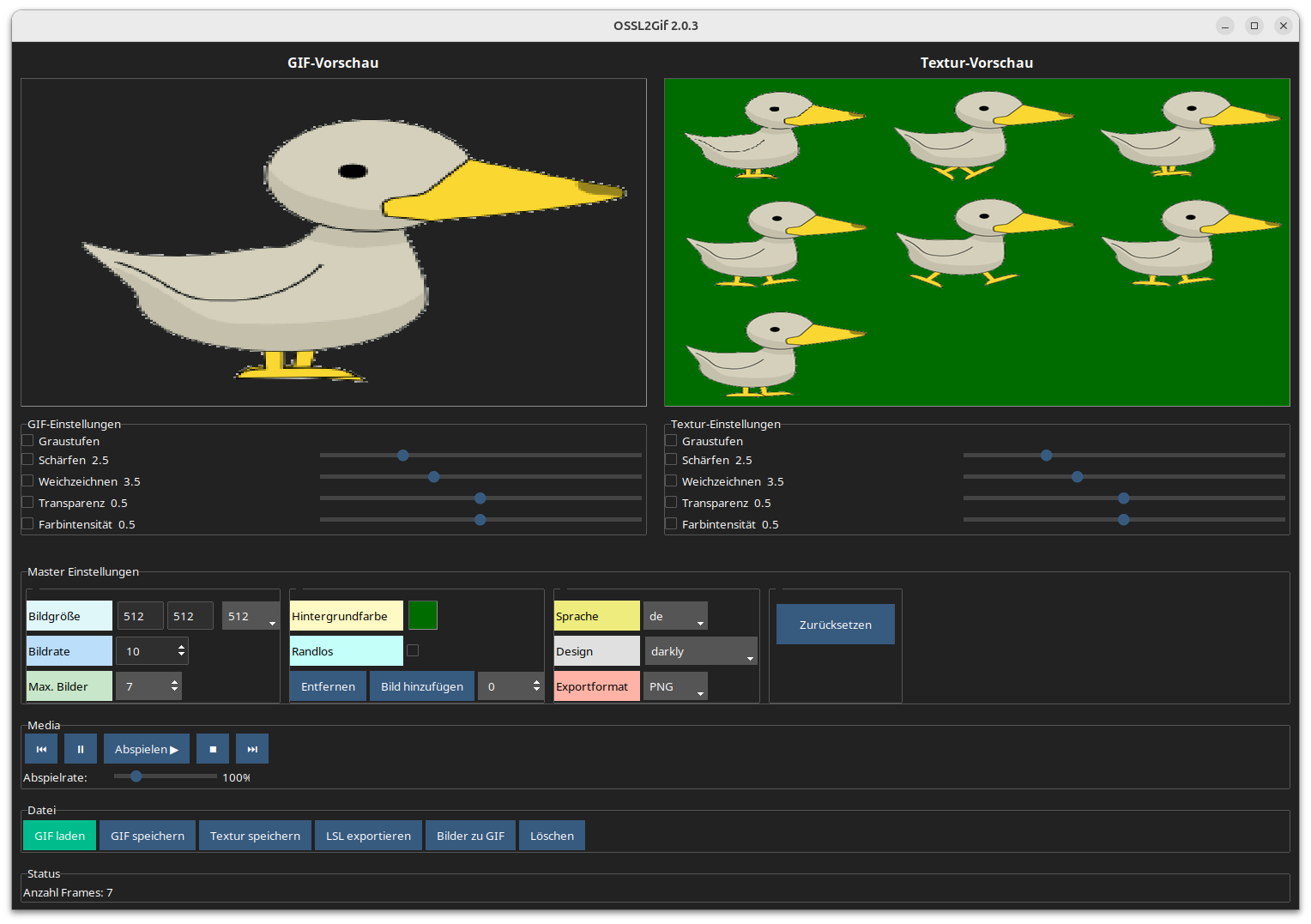The width and height of the screenshot is (1311, 924).
Task: Enable Graustufen in GIF-Einstellungen
Action: [28, 441]
